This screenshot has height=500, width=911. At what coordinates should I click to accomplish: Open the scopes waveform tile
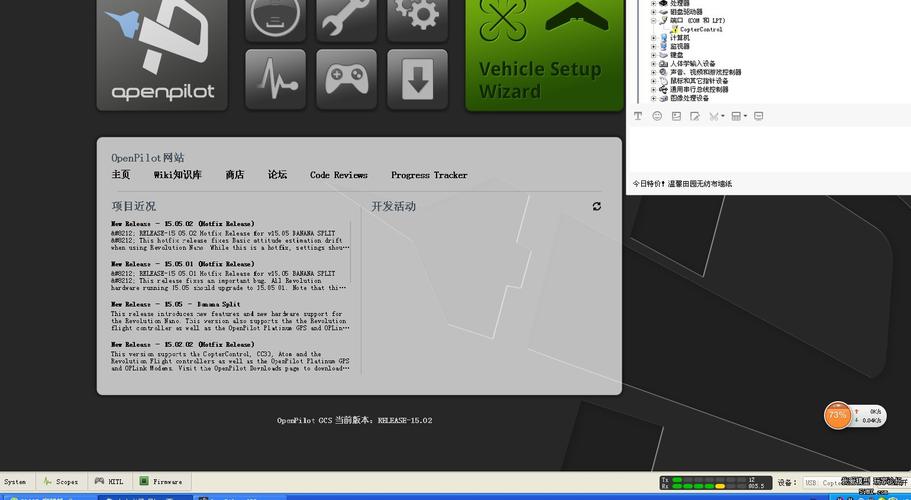(x=275, y=79)
